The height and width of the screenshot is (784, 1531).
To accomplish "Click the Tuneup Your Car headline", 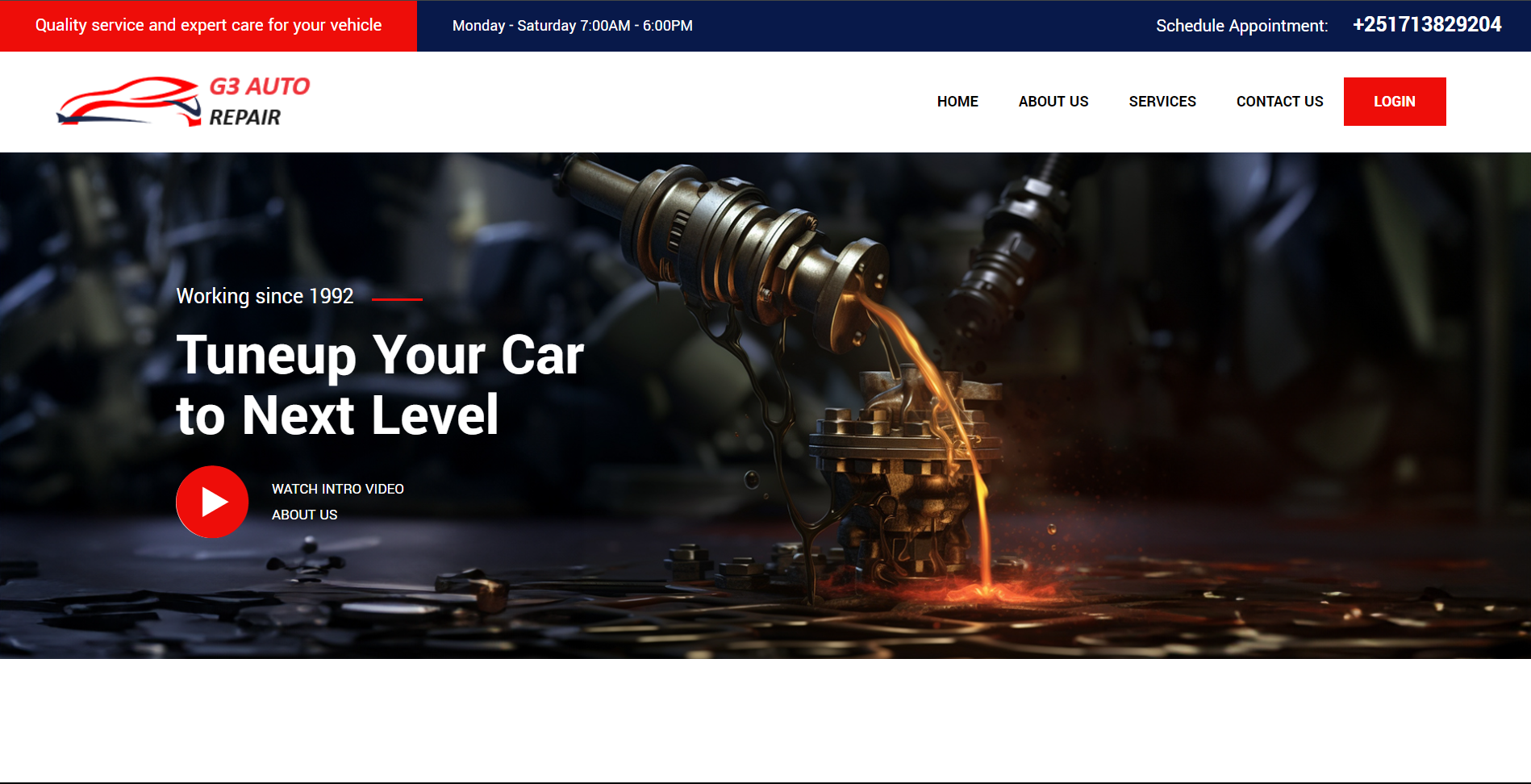I will (380, 356).
